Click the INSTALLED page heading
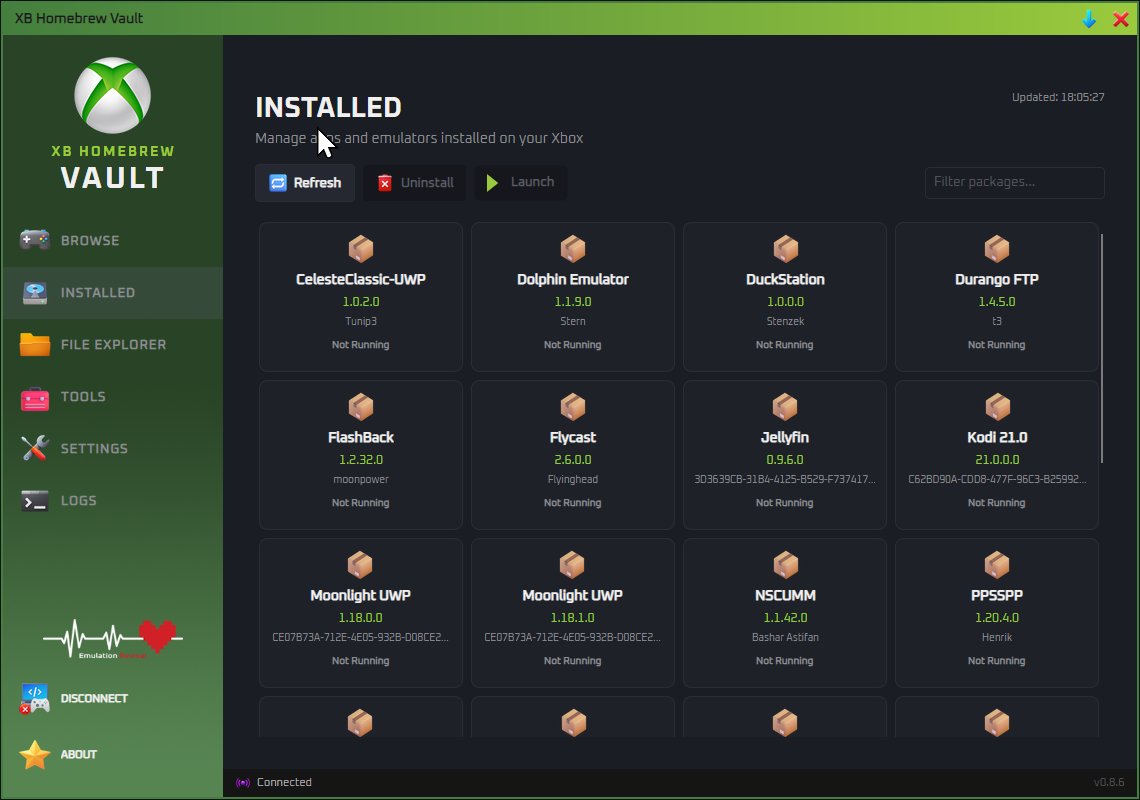The height and width of the screenshot is (800, 1140). point(329,108)
